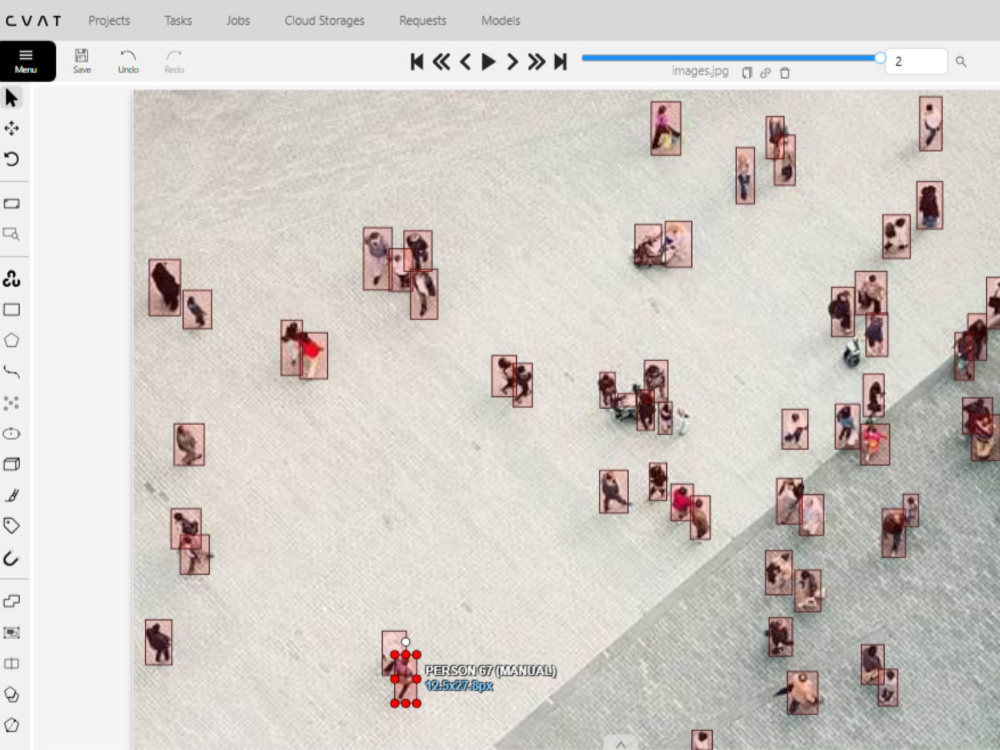The image size is (1000, 750).
Task: Open the Models page
Action: coord(501,20)
